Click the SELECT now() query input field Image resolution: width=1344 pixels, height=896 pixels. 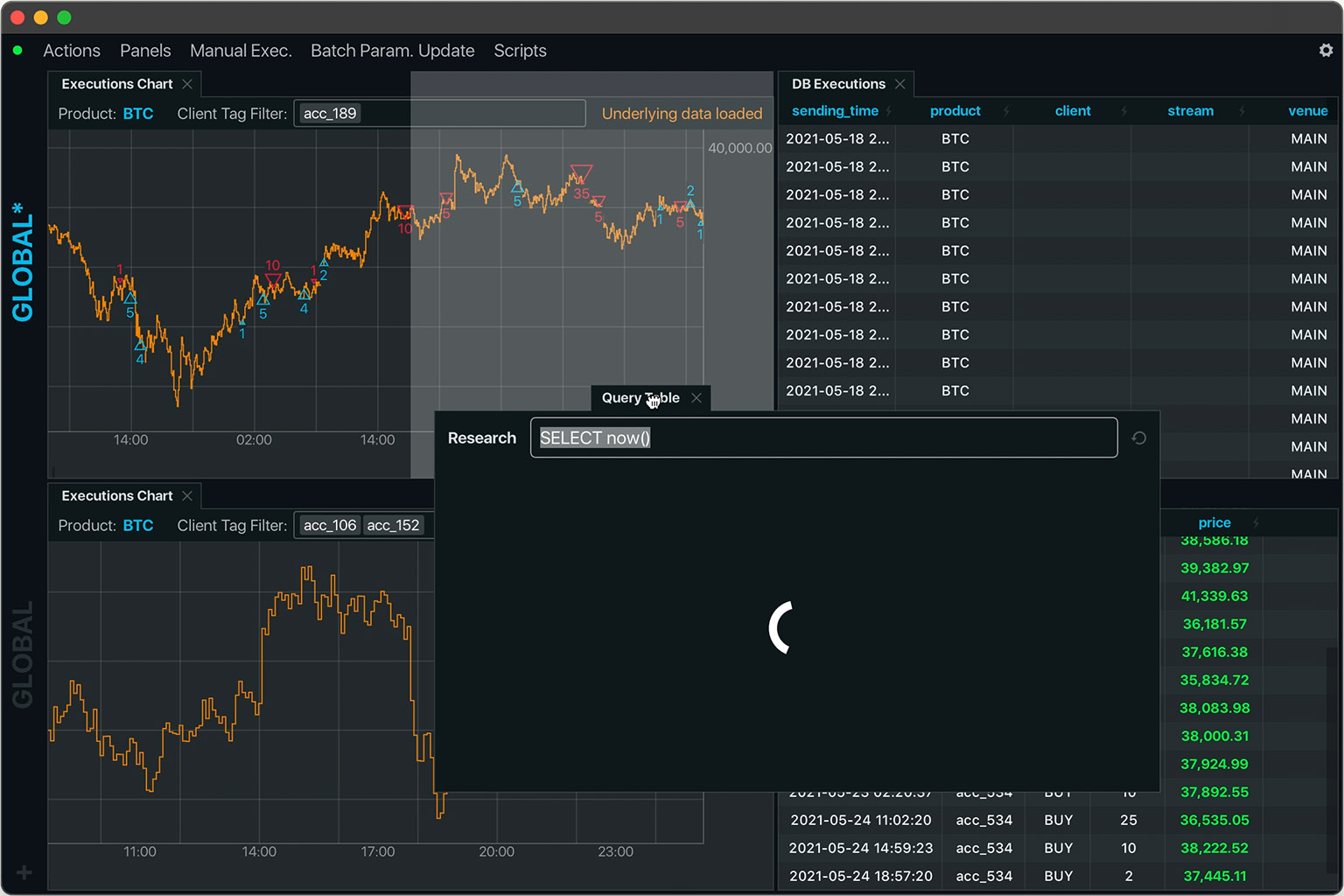(x=823, y=437)
